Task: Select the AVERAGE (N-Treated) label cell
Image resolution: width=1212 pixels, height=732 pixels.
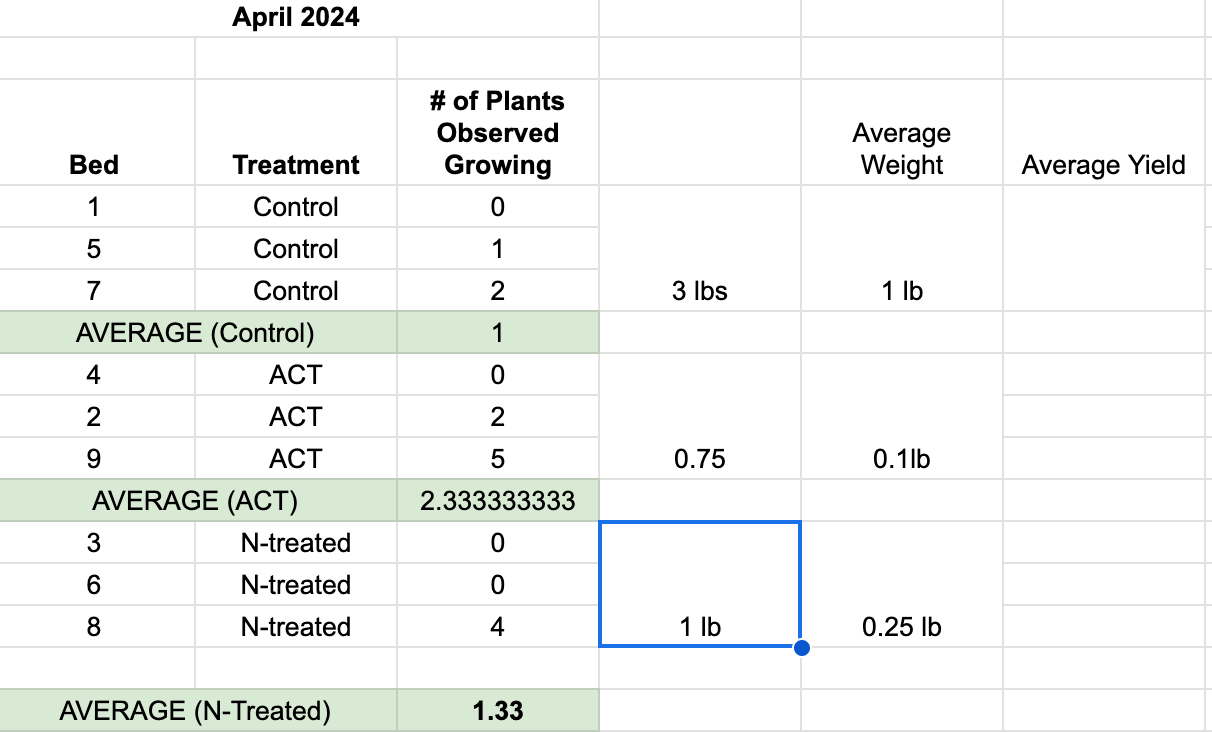Action: click(195, 711)
